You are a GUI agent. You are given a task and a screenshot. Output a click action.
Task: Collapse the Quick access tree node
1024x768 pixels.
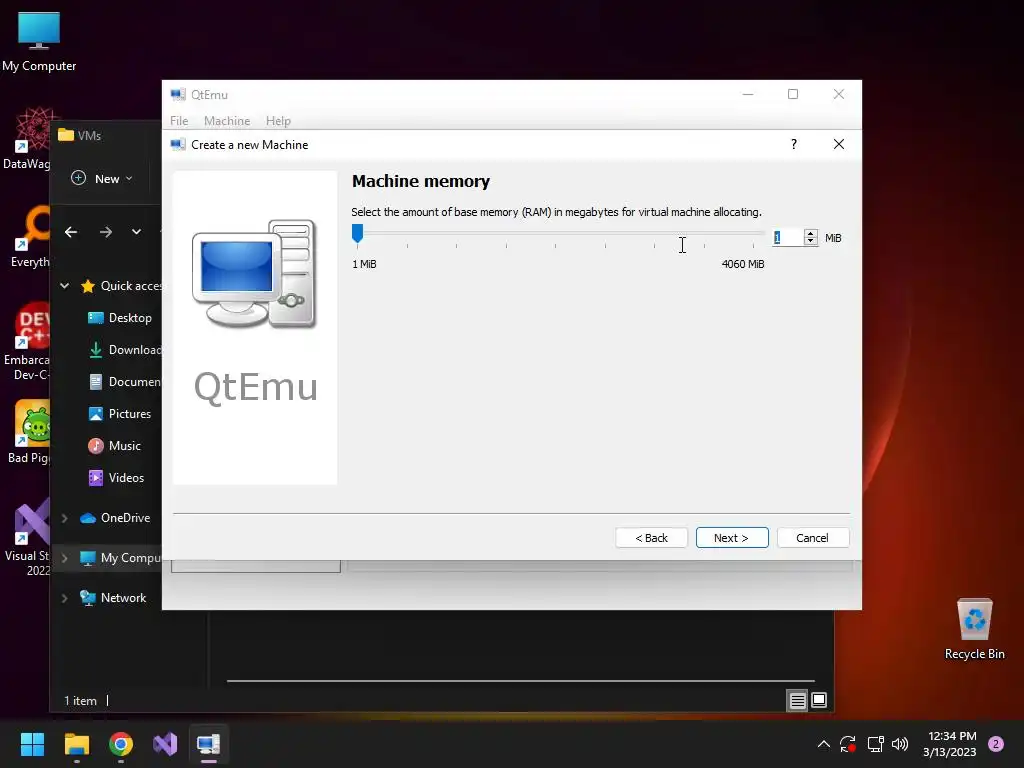pyautogui.click(x=65, y=285)
